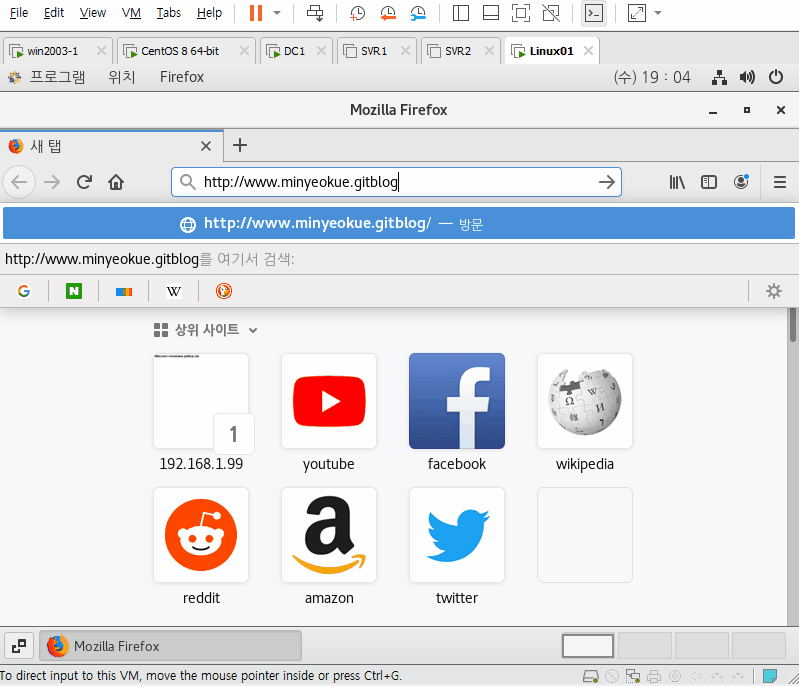This screenshot has width=799, height=686.
Task: Open the GNOME power menu icon
Action: [776, 77]
